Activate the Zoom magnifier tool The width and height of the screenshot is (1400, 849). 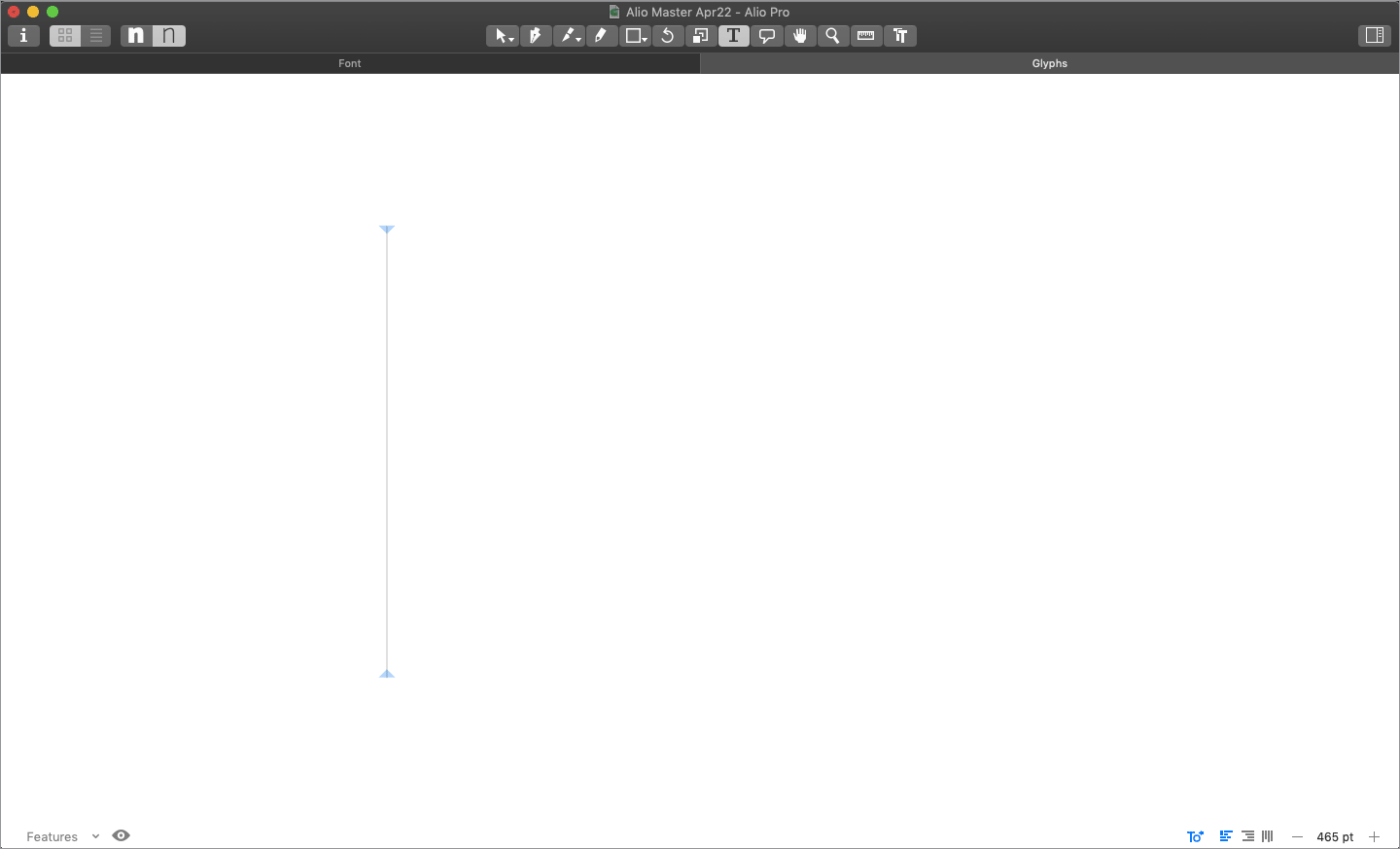[832, 36]
